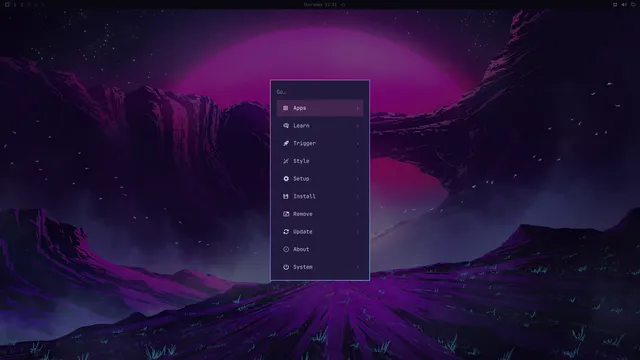Click the square tray icon left of volume
640x360 pixels.
615,4
